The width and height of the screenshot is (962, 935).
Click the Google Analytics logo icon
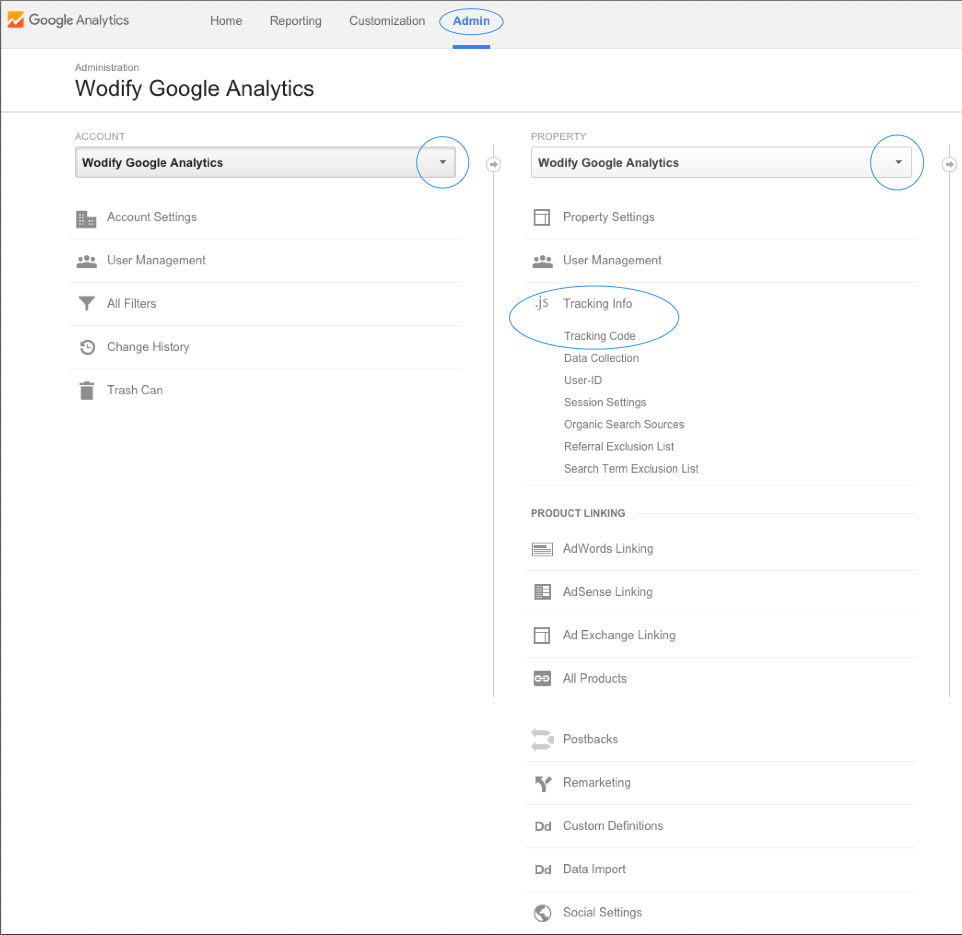pyautogui.click(x=15, y=20)
